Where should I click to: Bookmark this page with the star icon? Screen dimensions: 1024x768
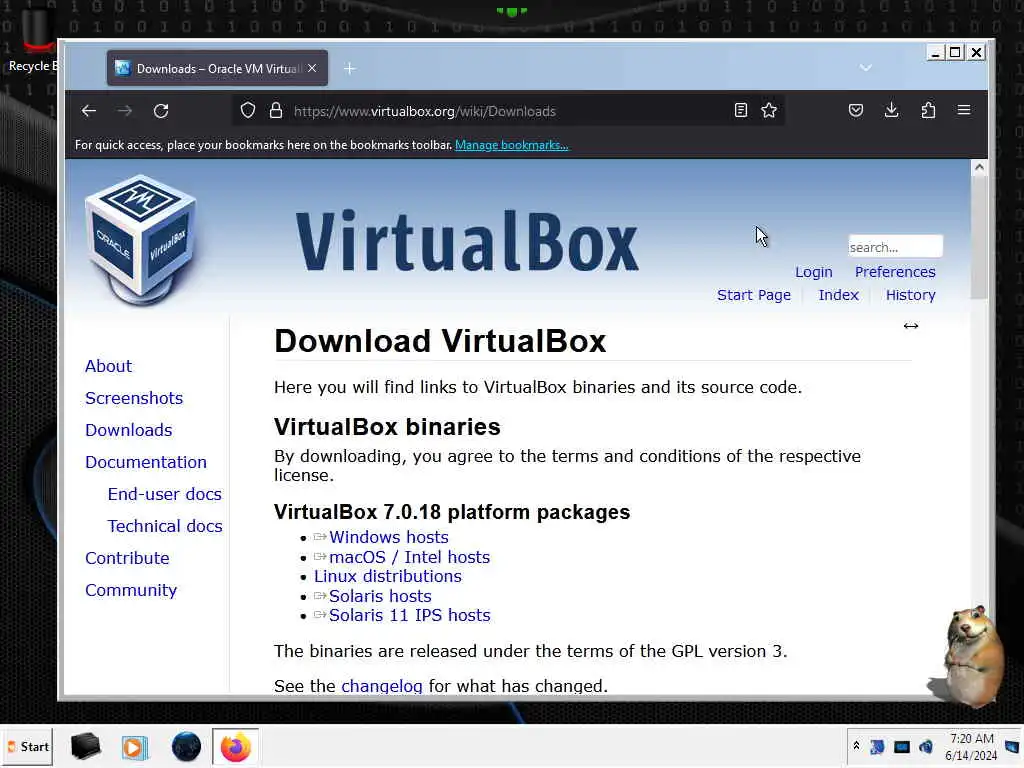pyautogui.click(x=769, y=110)
